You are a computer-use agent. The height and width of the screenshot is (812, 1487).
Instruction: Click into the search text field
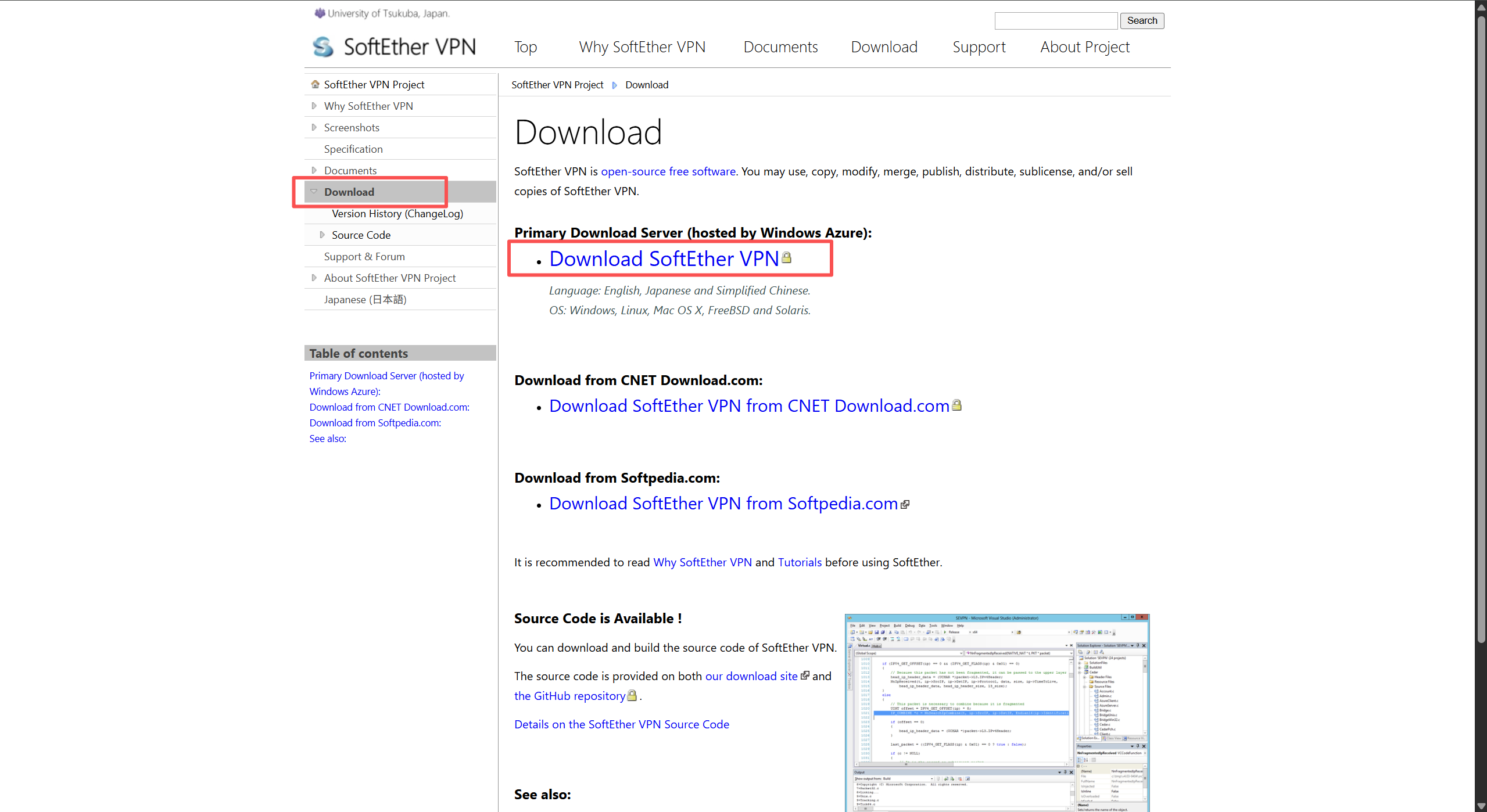1056,21
